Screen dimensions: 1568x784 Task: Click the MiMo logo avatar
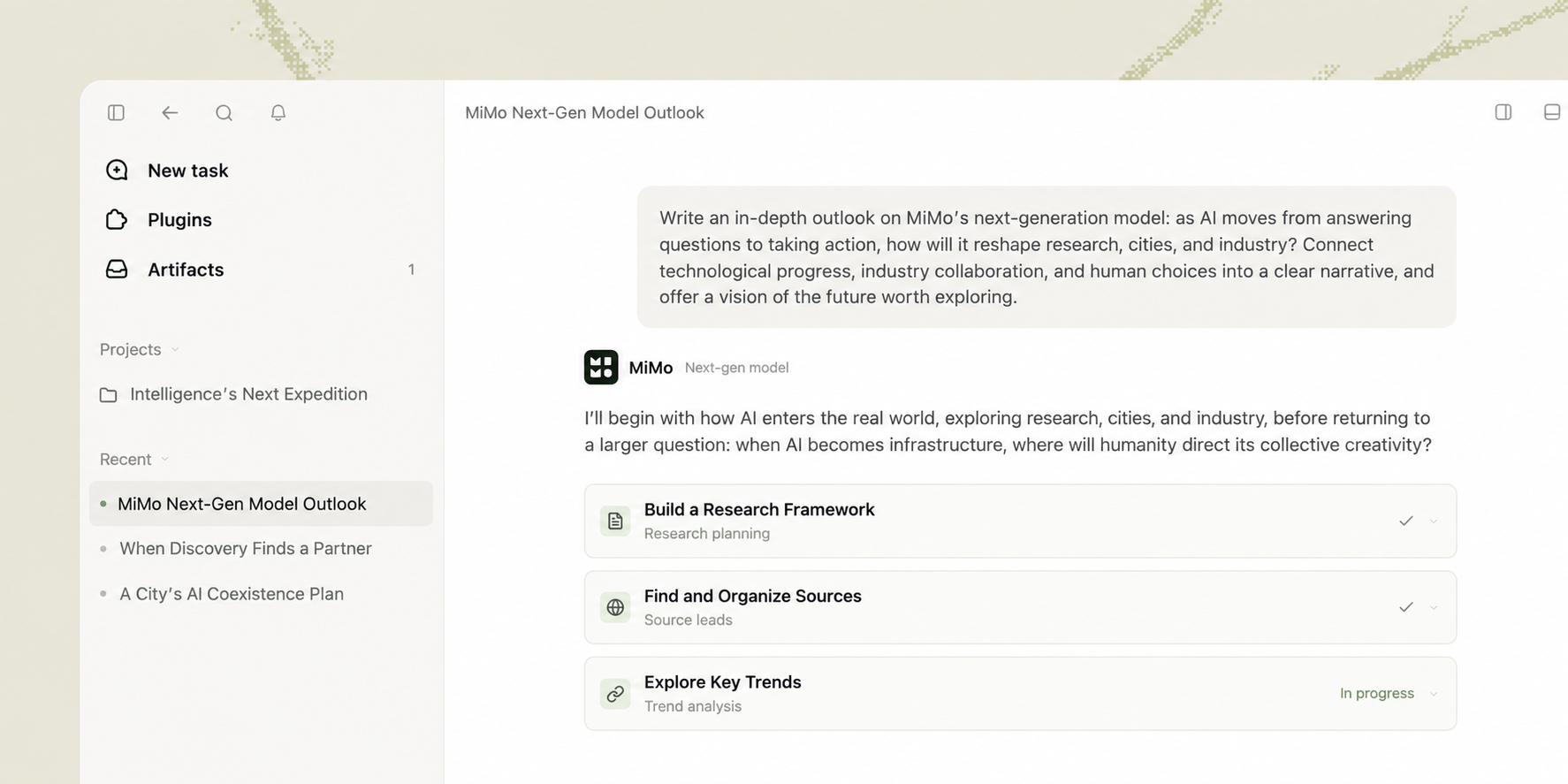(601, 367)
